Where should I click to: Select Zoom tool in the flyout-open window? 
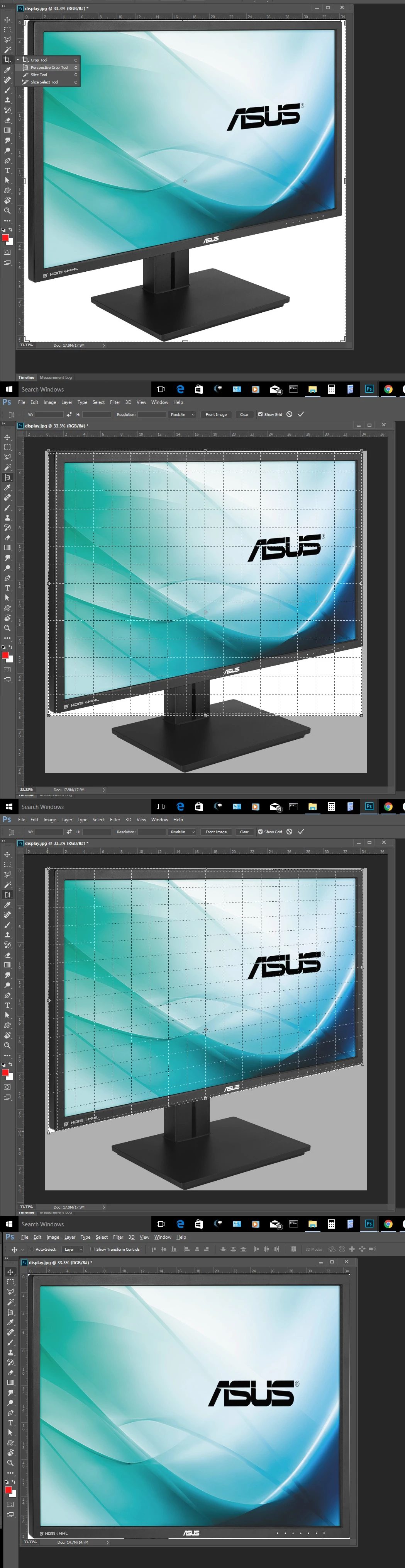point(7,211)
